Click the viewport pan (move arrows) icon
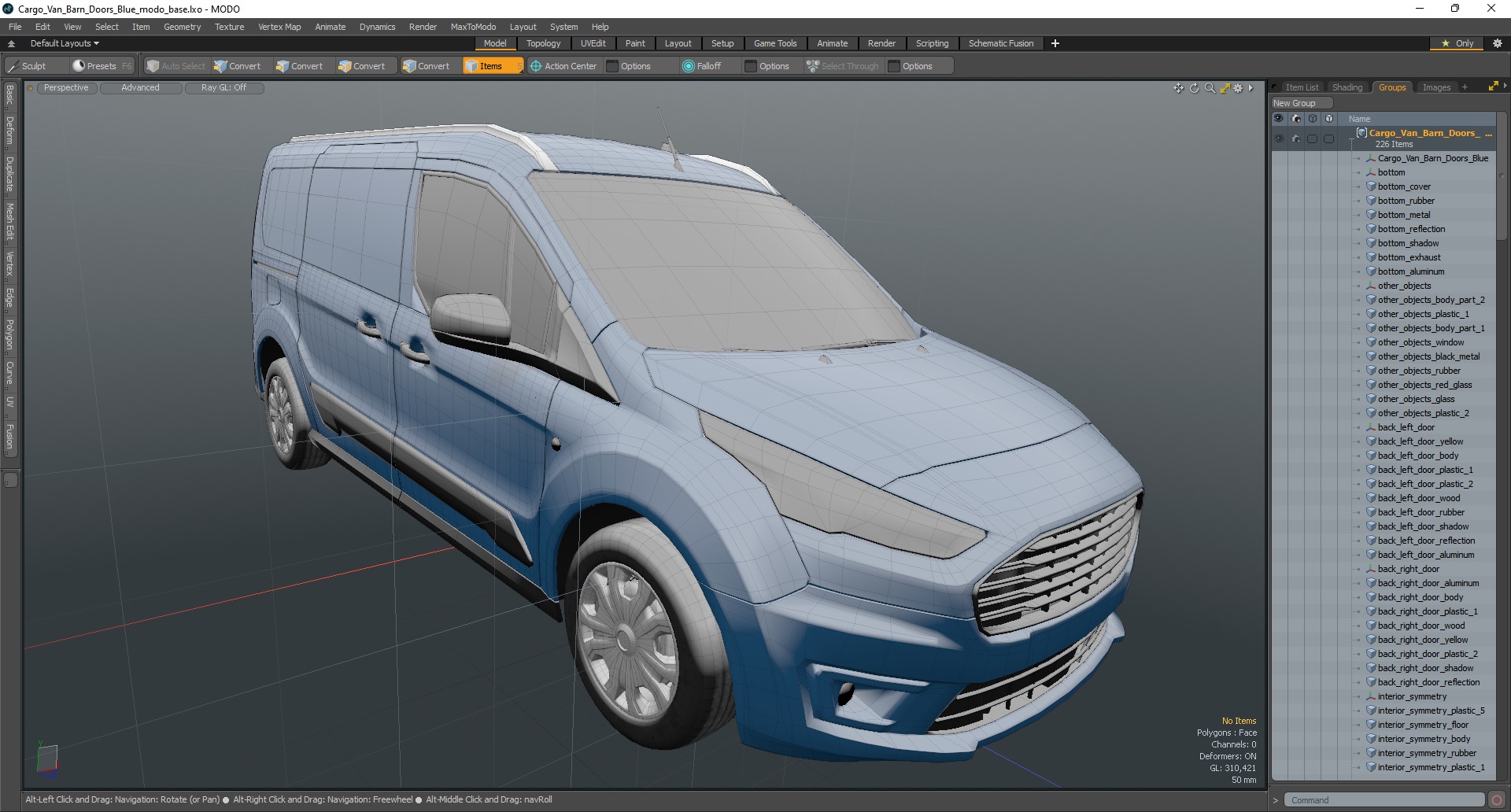Screen dimensions: 1511x812 pos(1178,88)
